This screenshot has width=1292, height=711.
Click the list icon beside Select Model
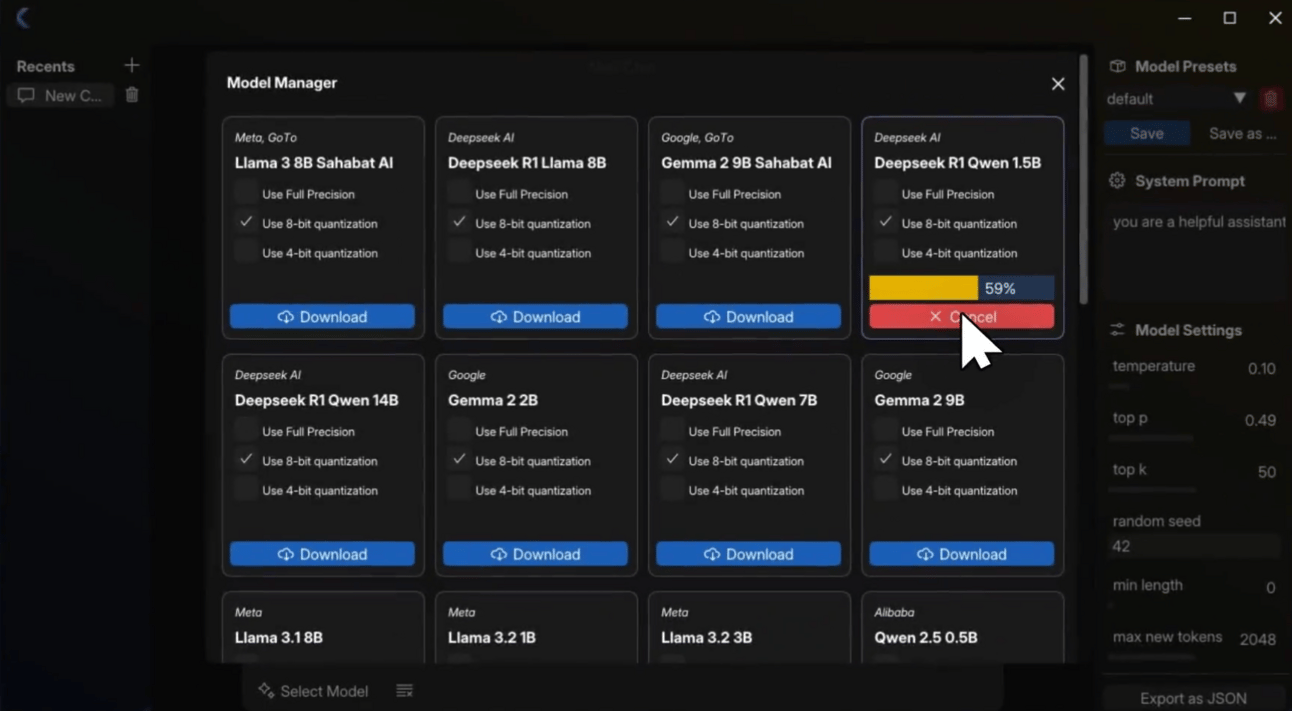point(404,691)
